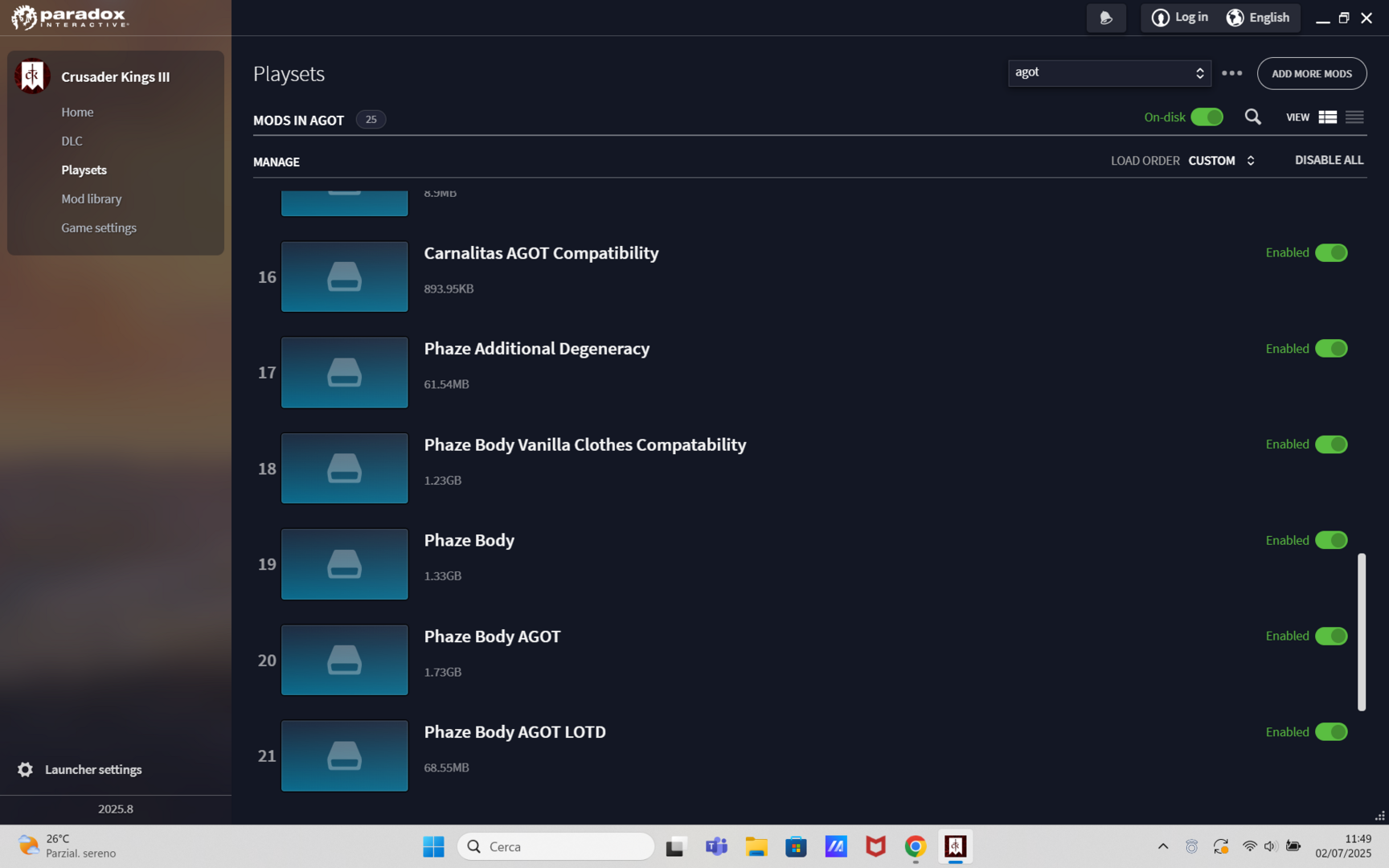Screen dimensions: 1389x868
Task: Open the notifications icon in the top bar
Action: click(1106, 18)
